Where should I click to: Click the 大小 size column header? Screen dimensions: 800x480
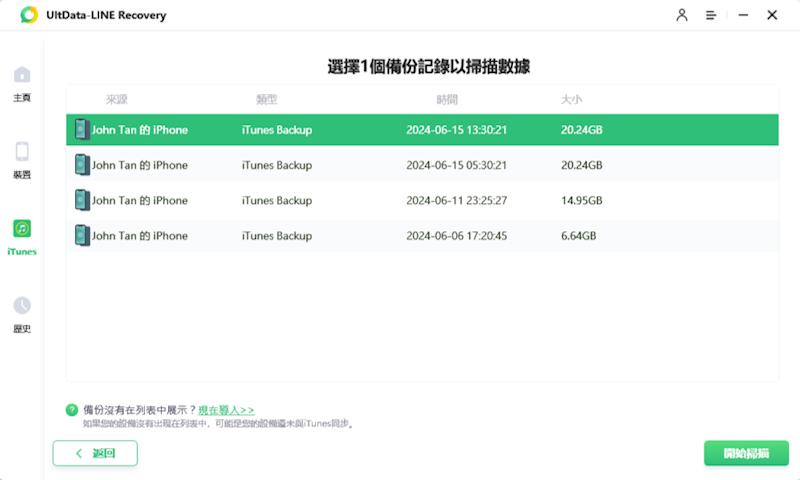coord(571,100)
